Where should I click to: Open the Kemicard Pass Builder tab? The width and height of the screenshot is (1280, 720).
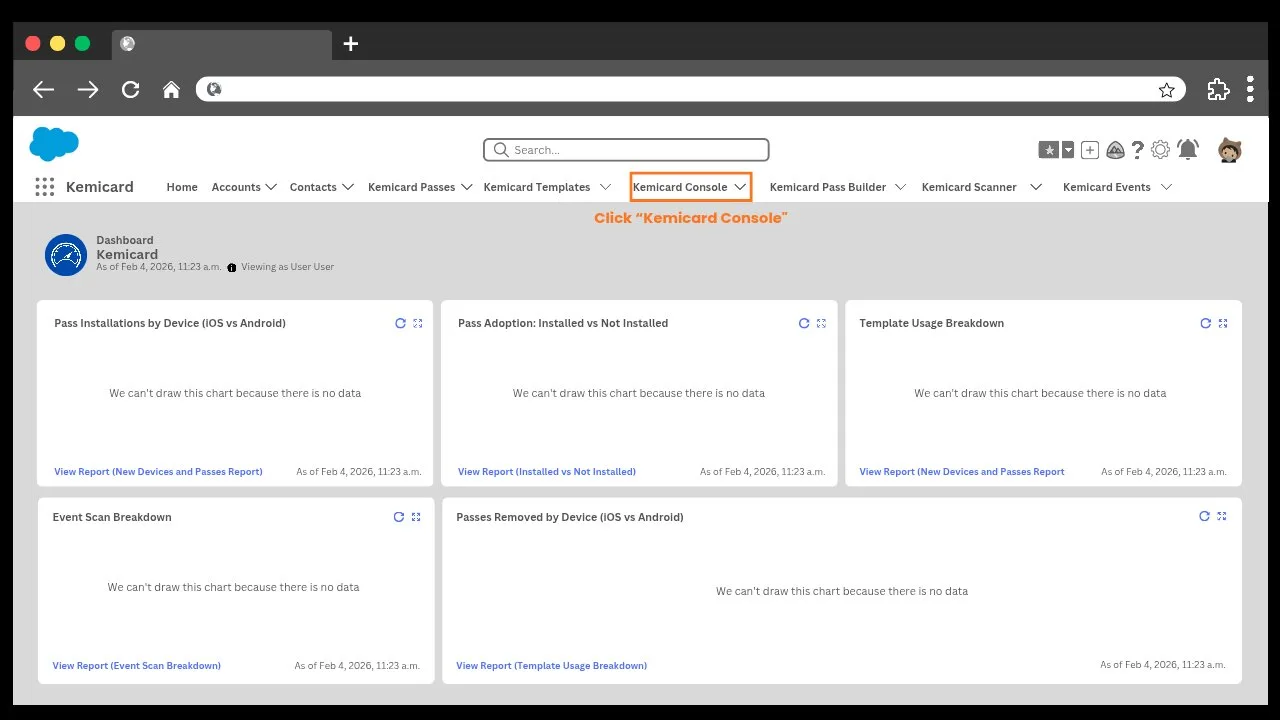(828, 187)
